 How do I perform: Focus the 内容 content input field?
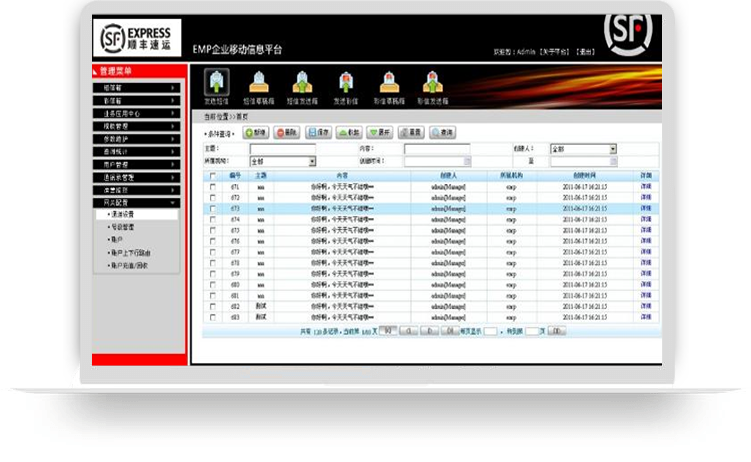click(437, 149)
